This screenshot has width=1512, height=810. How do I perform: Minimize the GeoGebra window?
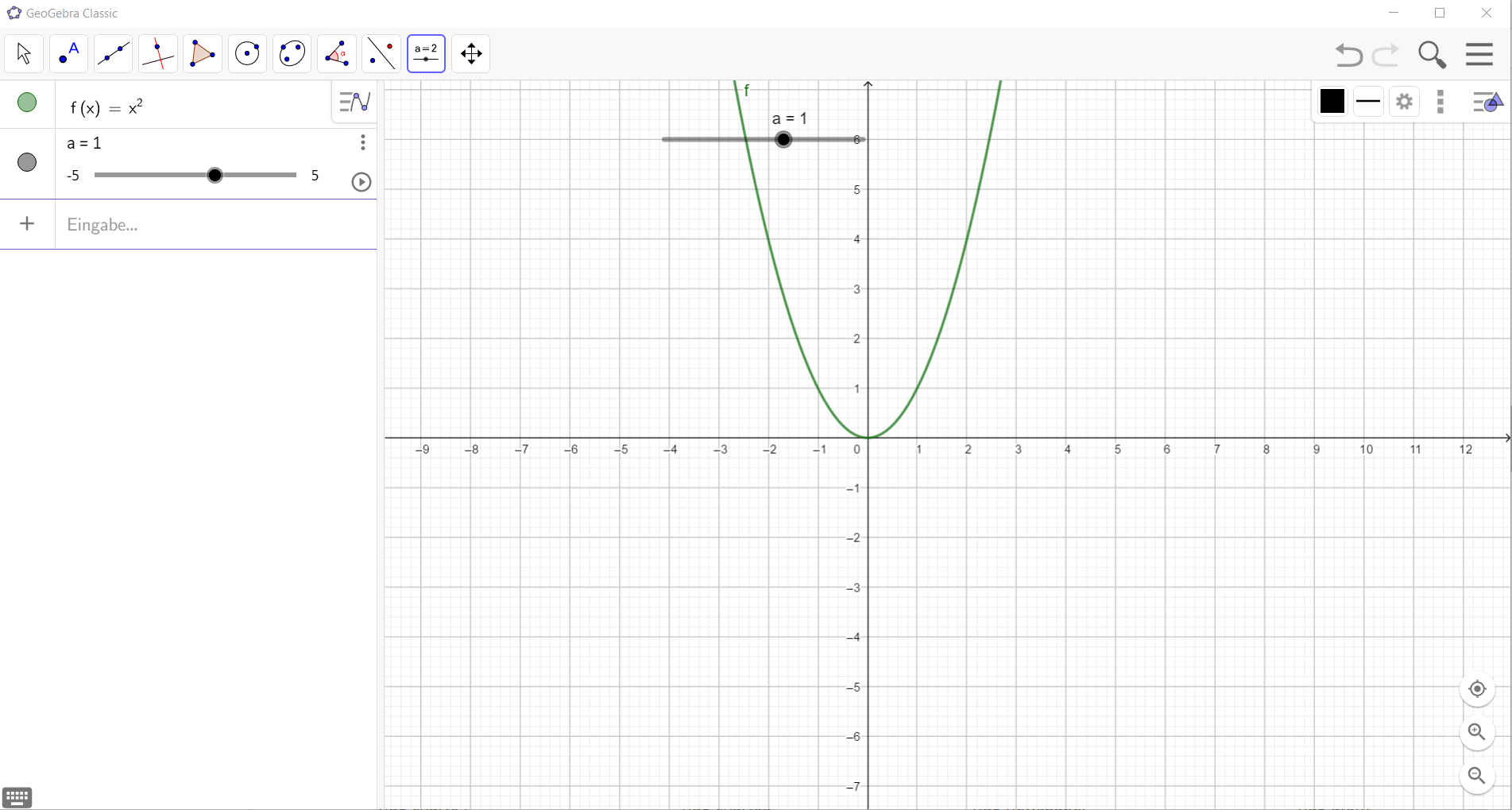point(1394,13)
